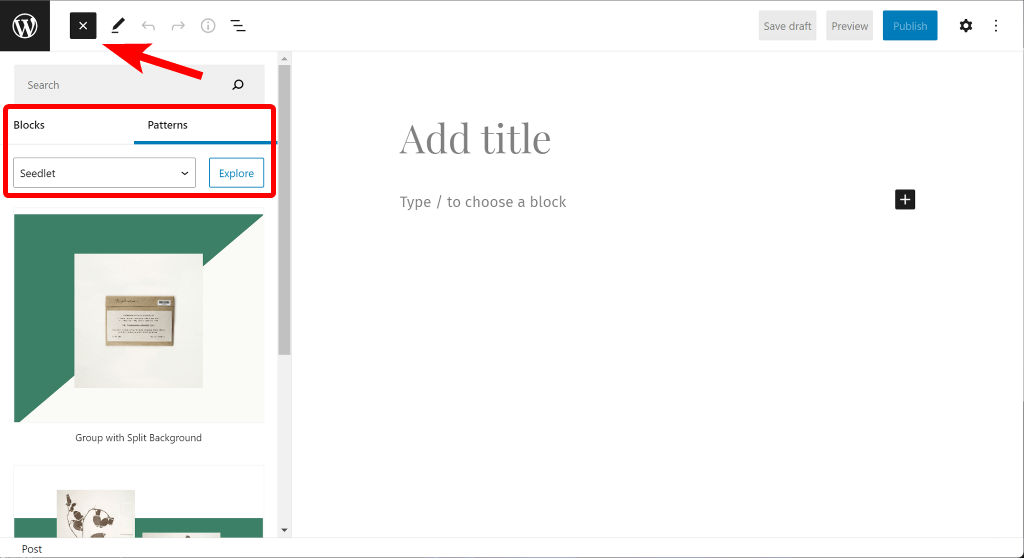1024x558 pixels.
Task: Click Save draft
Action: [x=788, y=26]
